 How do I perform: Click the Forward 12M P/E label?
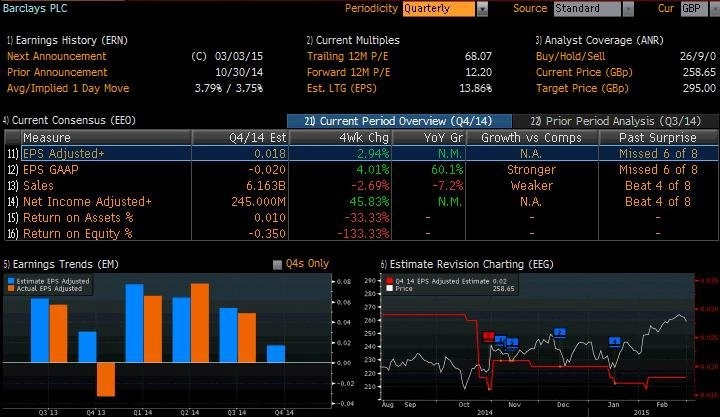point(349,73)
